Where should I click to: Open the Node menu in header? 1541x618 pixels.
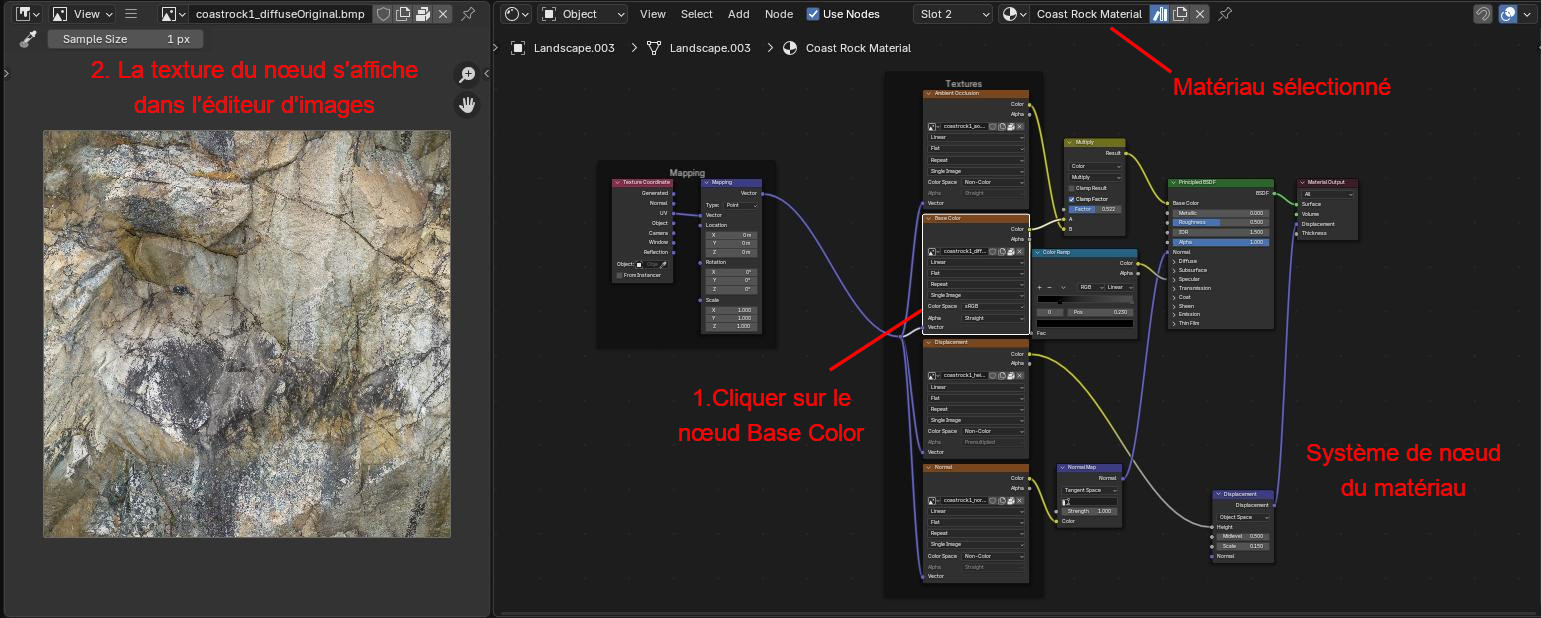click(x=778, y=14)
